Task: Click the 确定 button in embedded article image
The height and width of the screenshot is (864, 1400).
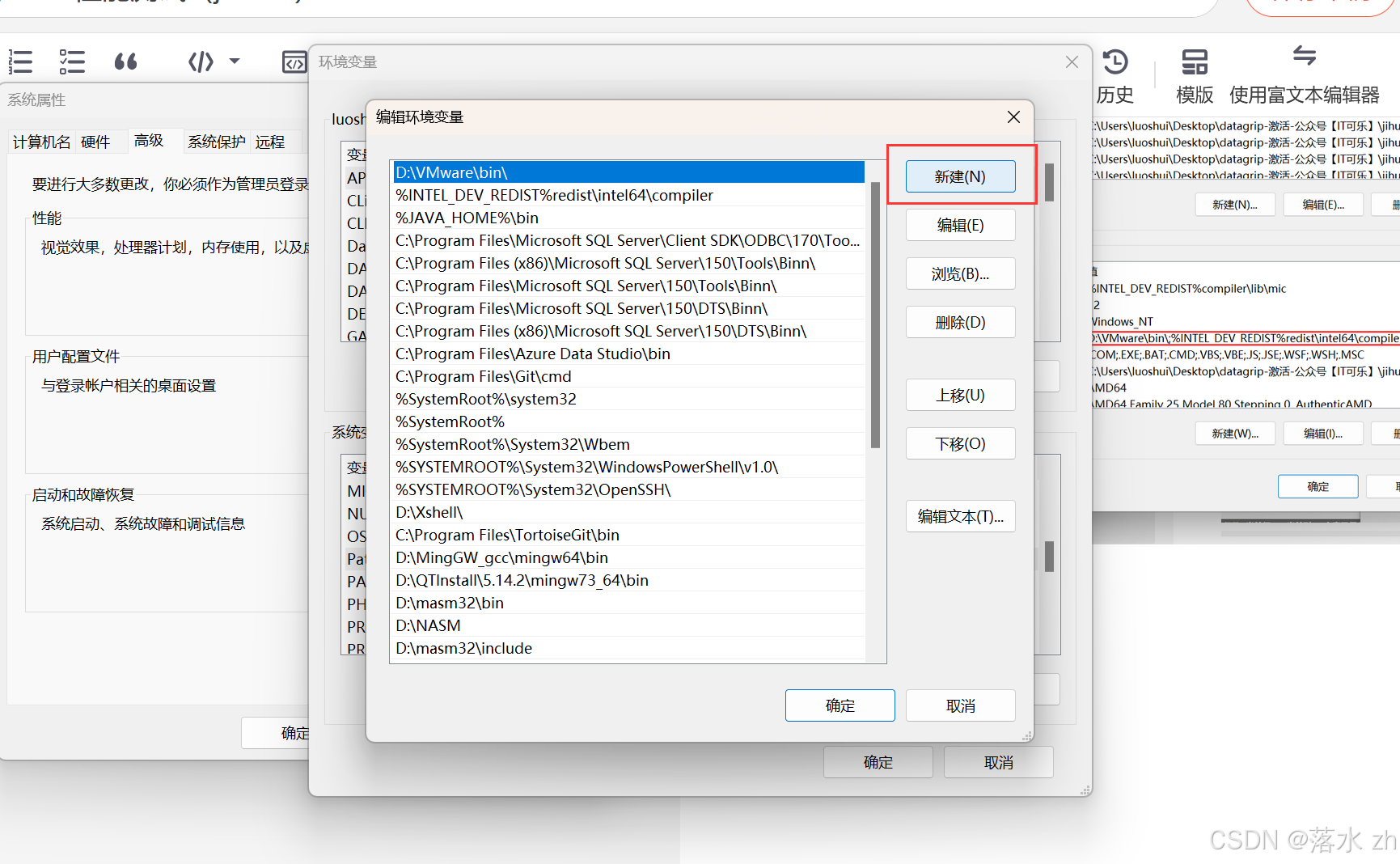Action: point(1318,486)
